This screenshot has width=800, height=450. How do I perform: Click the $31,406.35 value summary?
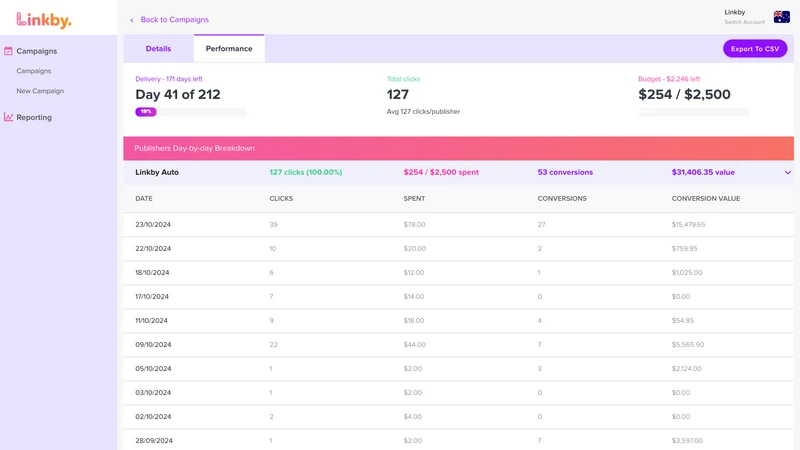pos(703,172)
